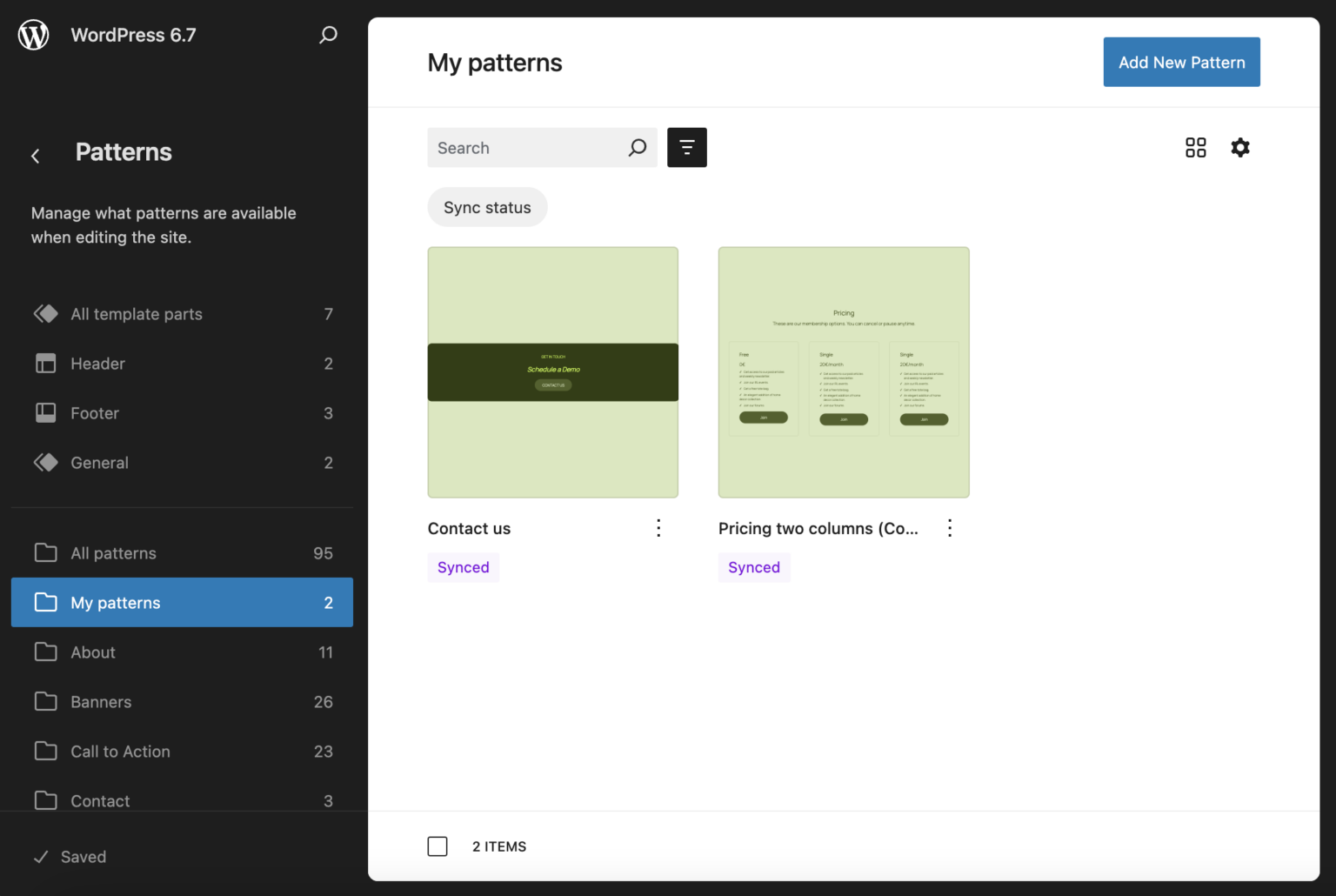Open the Sync status filter dropdown

(x=487, y=208)
